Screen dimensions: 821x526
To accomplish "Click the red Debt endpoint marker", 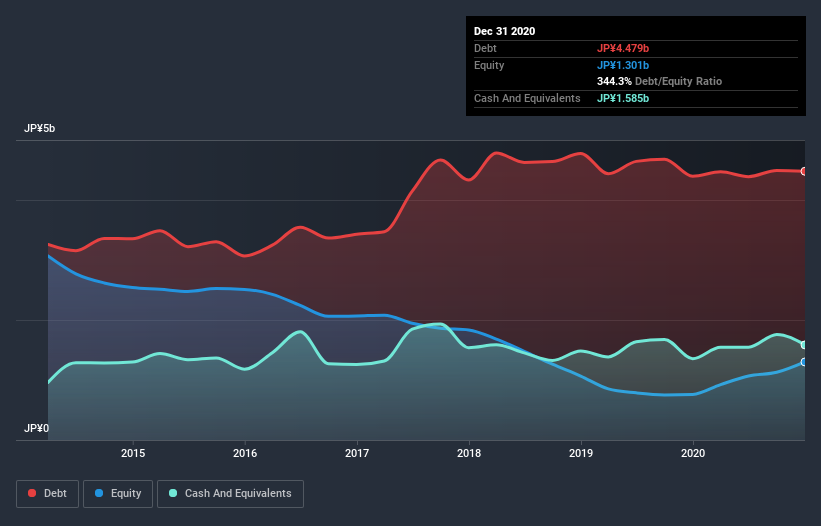I will point(804,171).
